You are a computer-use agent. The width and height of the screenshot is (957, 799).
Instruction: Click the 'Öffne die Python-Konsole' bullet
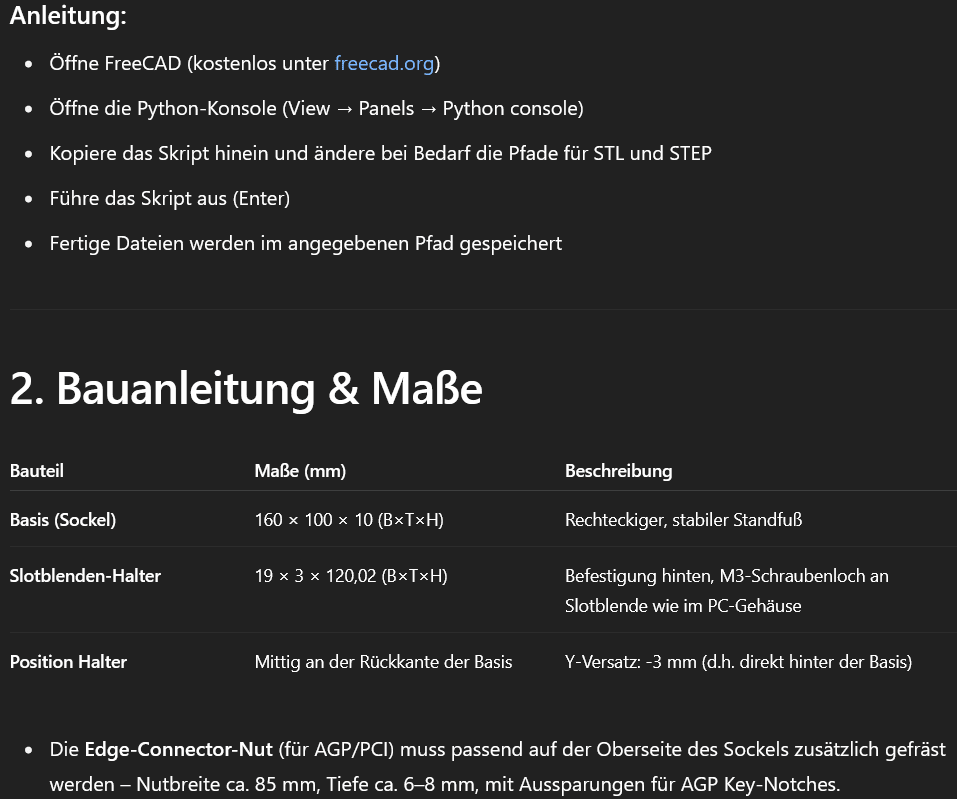pos(316,109)
